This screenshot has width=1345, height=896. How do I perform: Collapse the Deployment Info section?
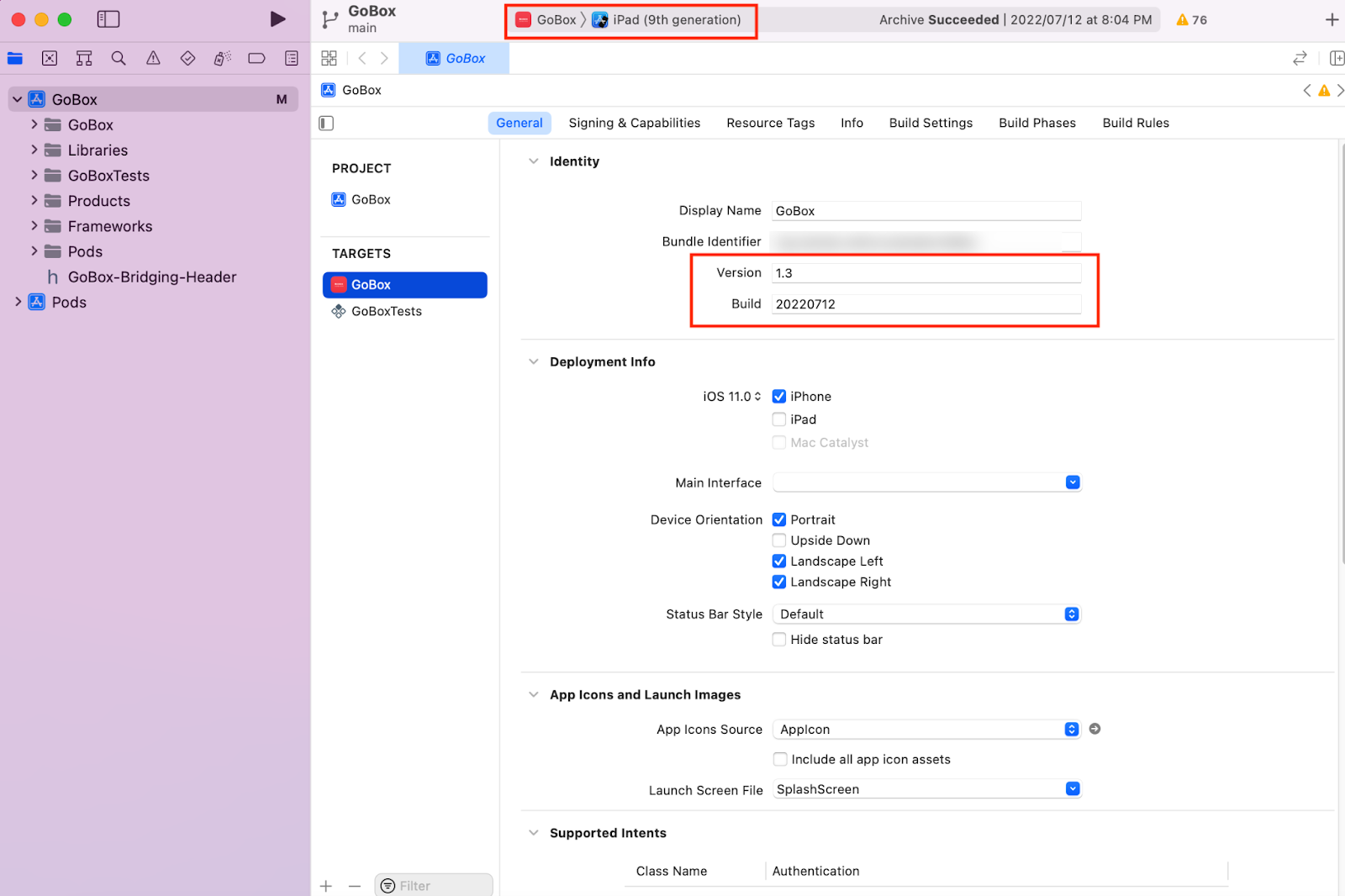[533, 361]
